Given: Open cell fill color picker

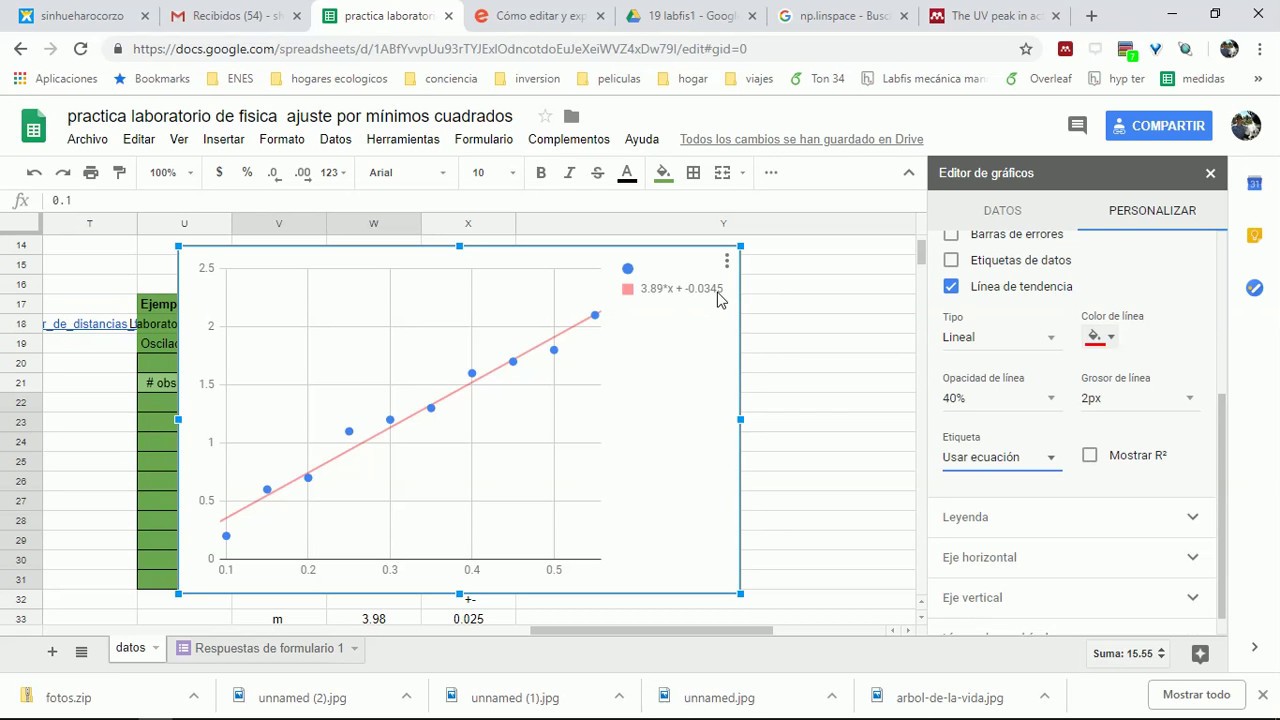Looking at the screenshot, I should tap(663, 173).
